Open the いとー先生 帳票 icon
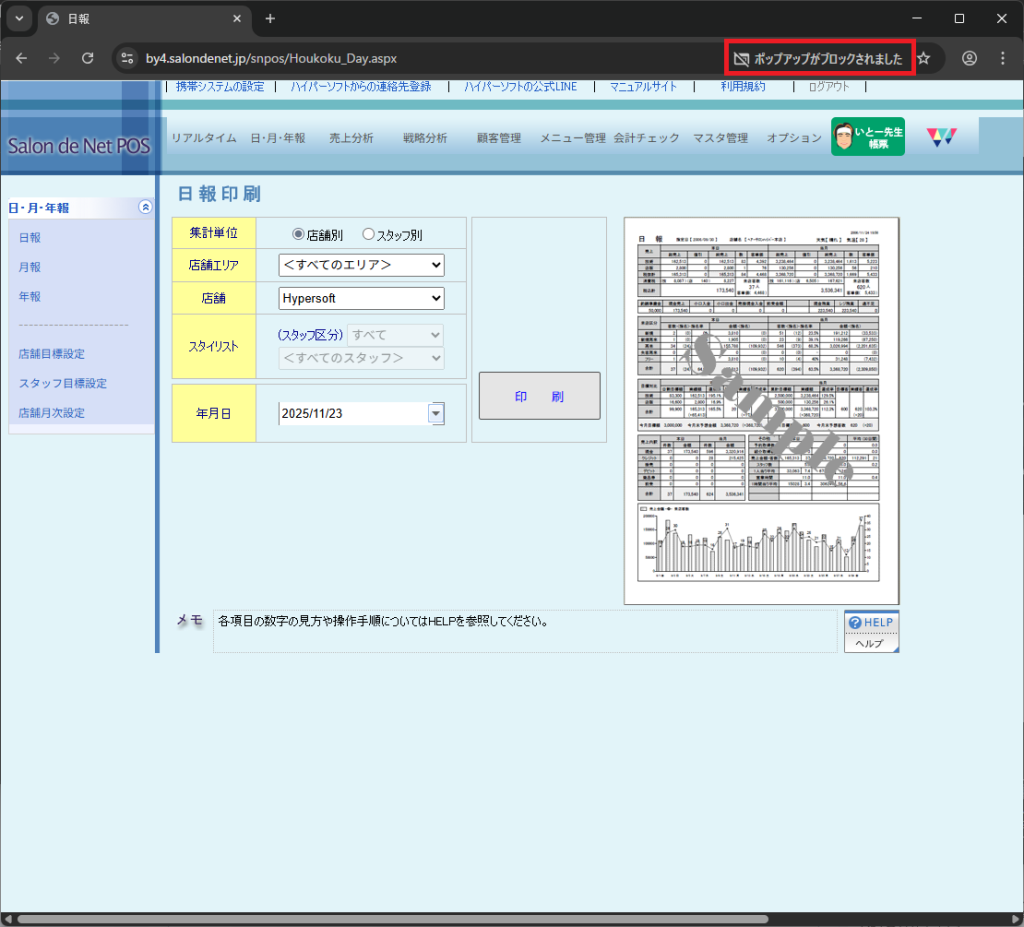 pos(867,137)
